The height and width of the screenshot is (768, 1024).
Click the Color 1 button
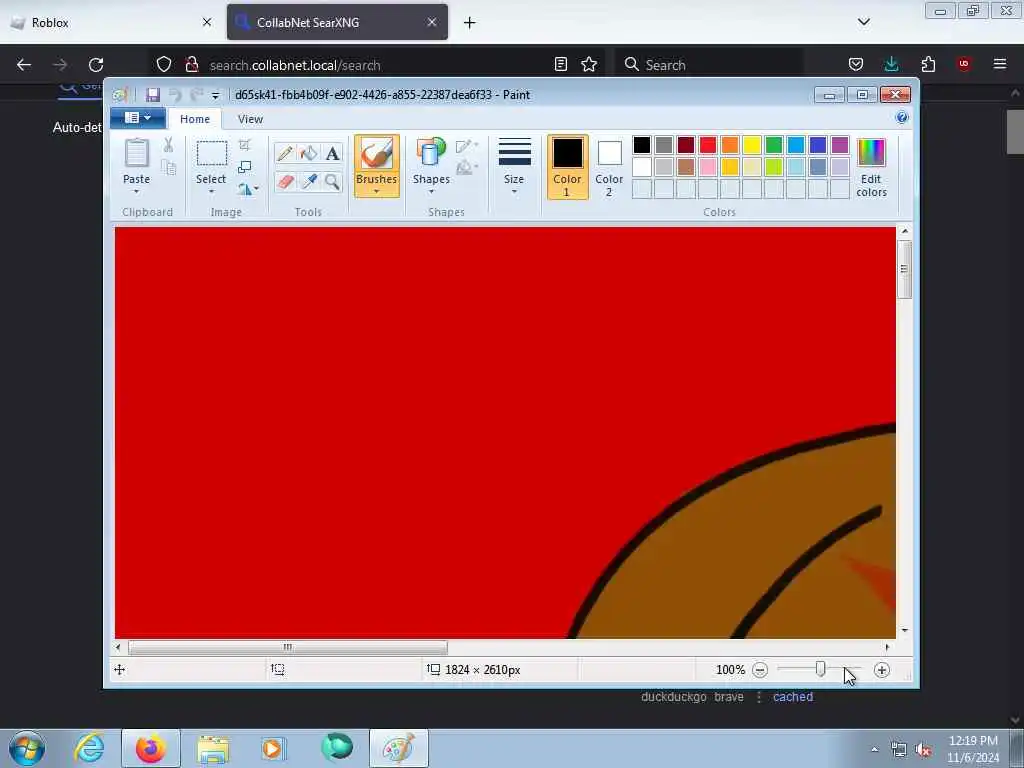tap(568, 167)
